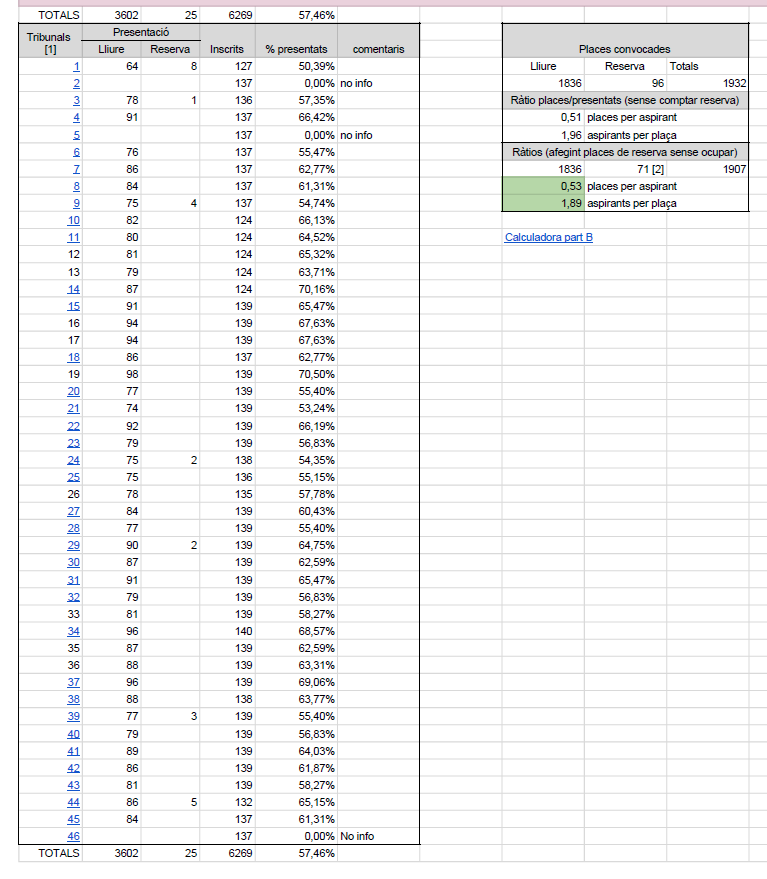Open tribunal 11 link
Viewport: 767px width, 879px height.
point(73,237)
